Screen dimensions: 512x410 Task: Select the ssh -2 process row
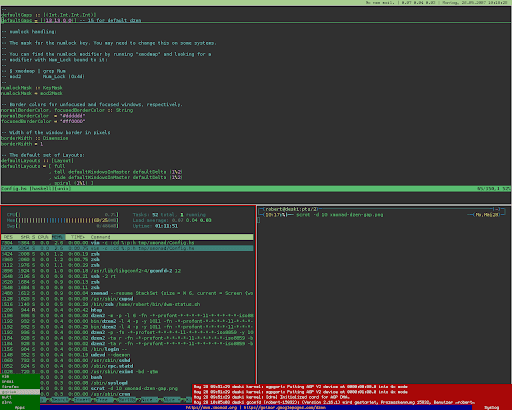tap(127, 276)
